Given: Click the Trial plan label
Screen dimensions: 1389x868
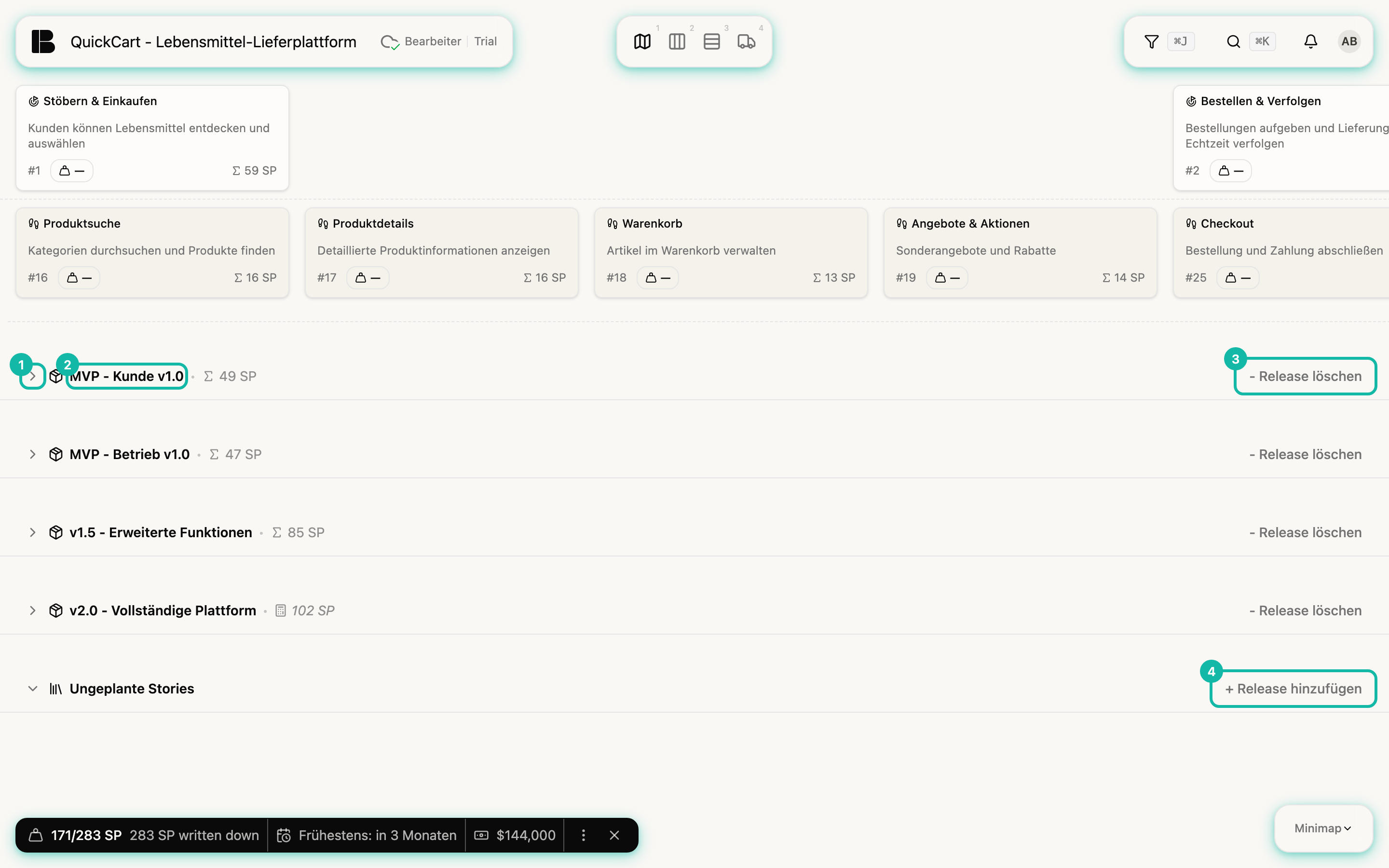Looking at the screenshot, I should (x=485, y=41).
